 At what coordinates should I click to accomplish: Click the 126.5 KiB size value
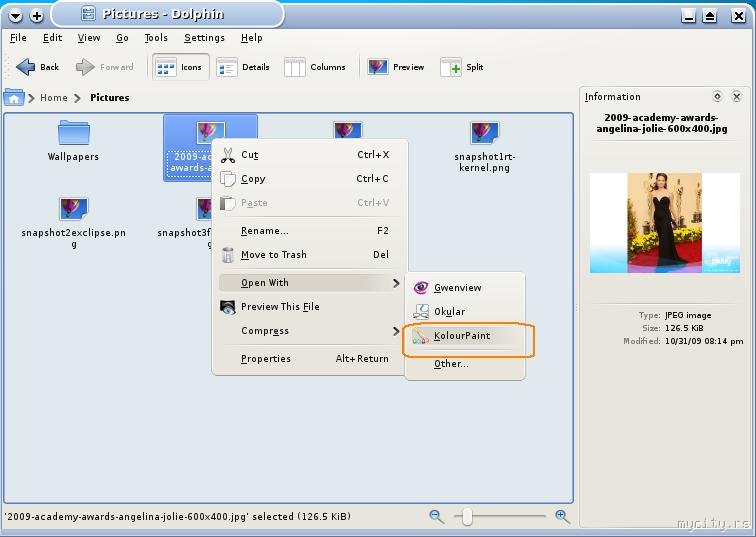click(684, 328)
